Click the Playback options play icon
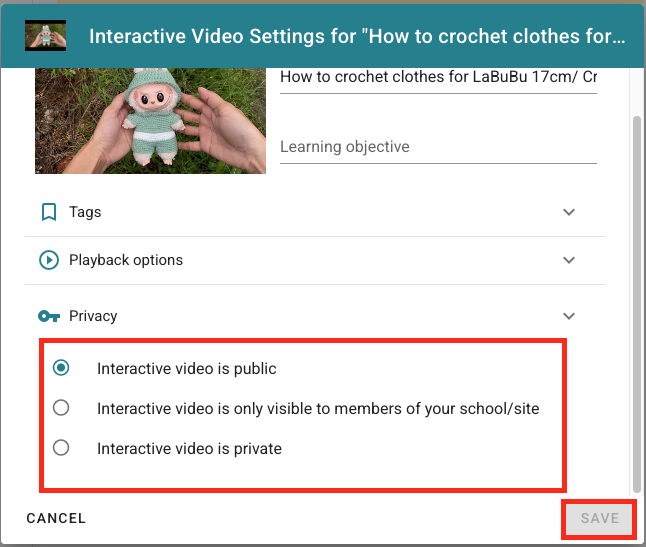The image size is (646, 547). 49,260
